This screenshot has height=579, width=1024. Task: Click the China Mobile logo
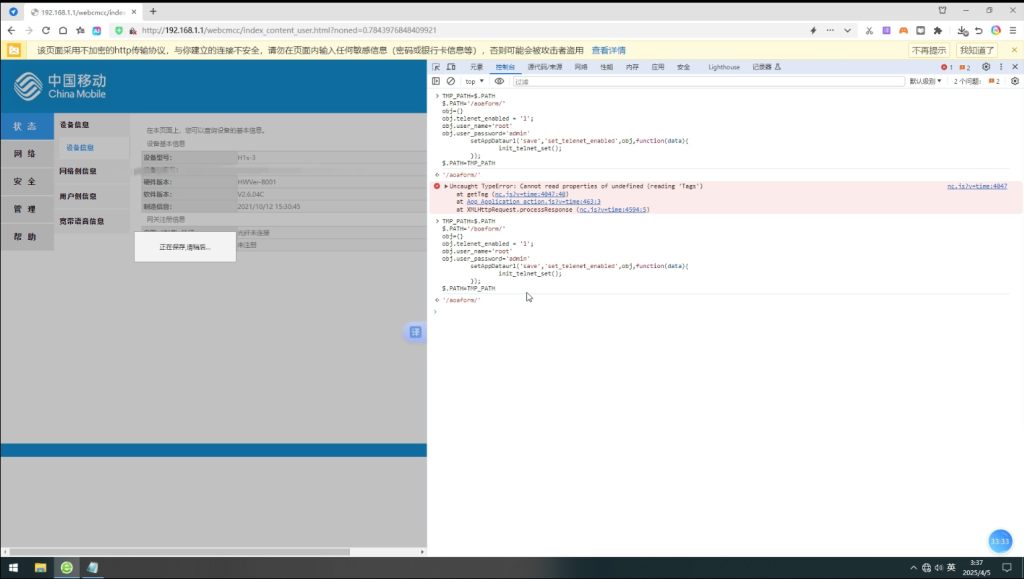click(60, 87)
